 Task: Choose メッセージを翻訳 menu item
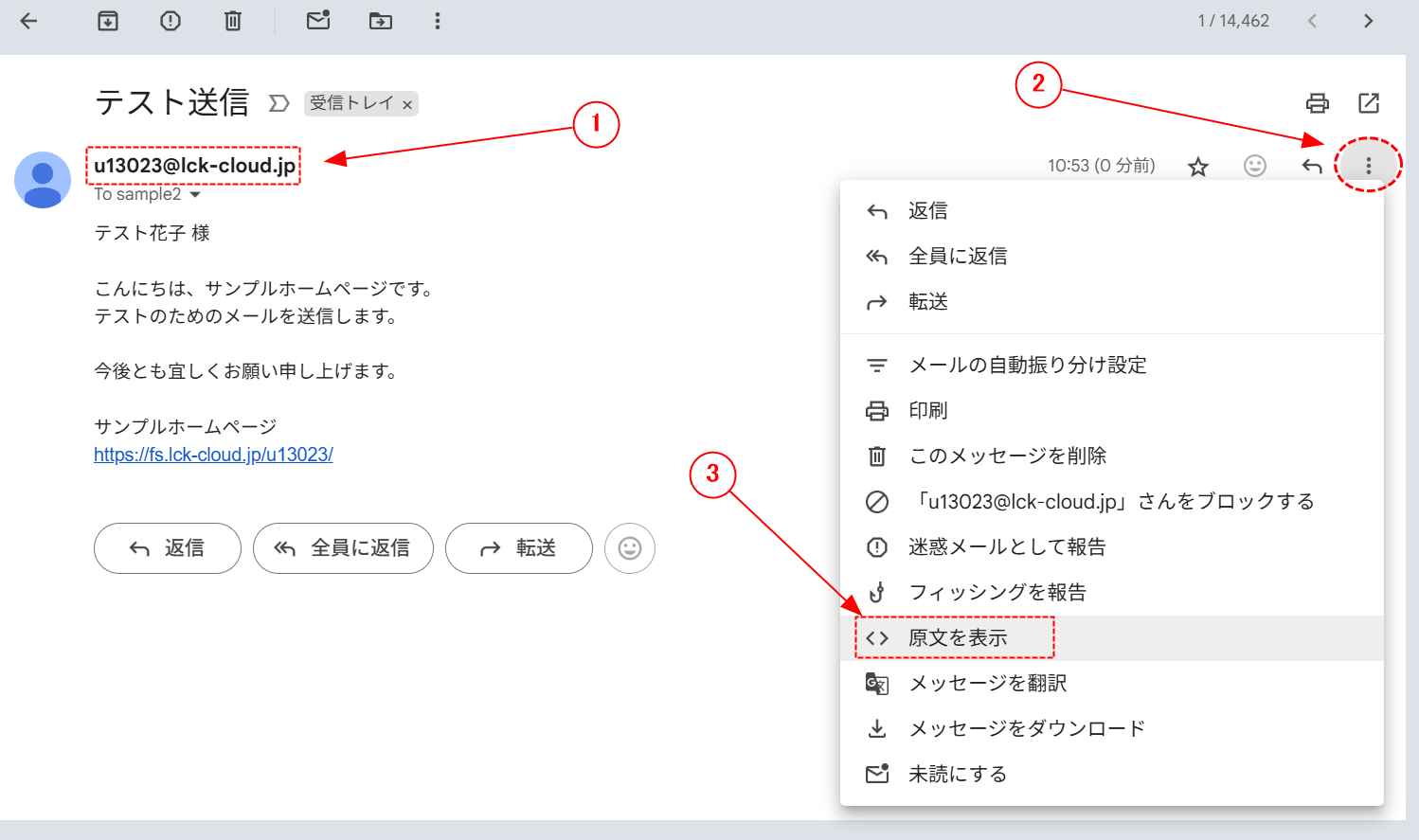pyautogui.click(x=1112, y=684)
